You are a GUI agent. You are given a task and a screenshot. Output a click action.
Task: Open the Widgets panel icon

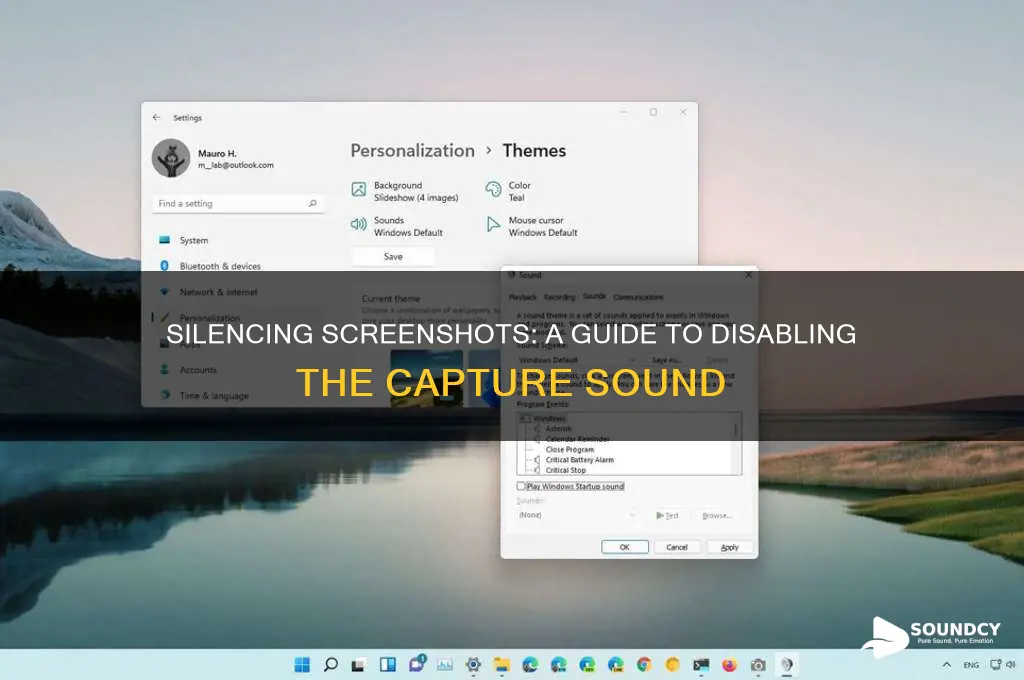[x=388, y=665]
